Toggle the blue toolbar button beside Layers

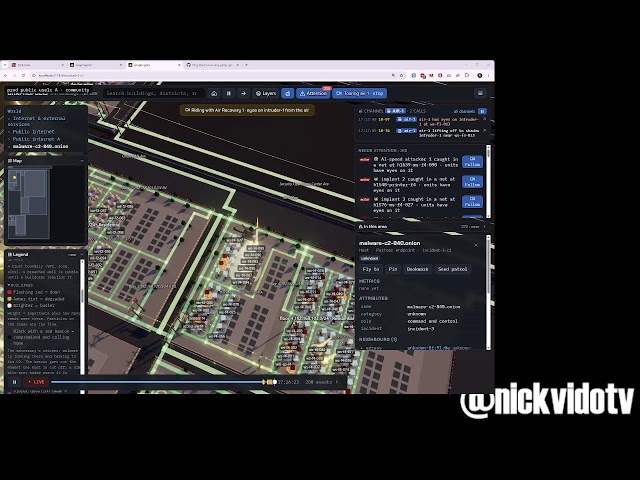[287, 93]
